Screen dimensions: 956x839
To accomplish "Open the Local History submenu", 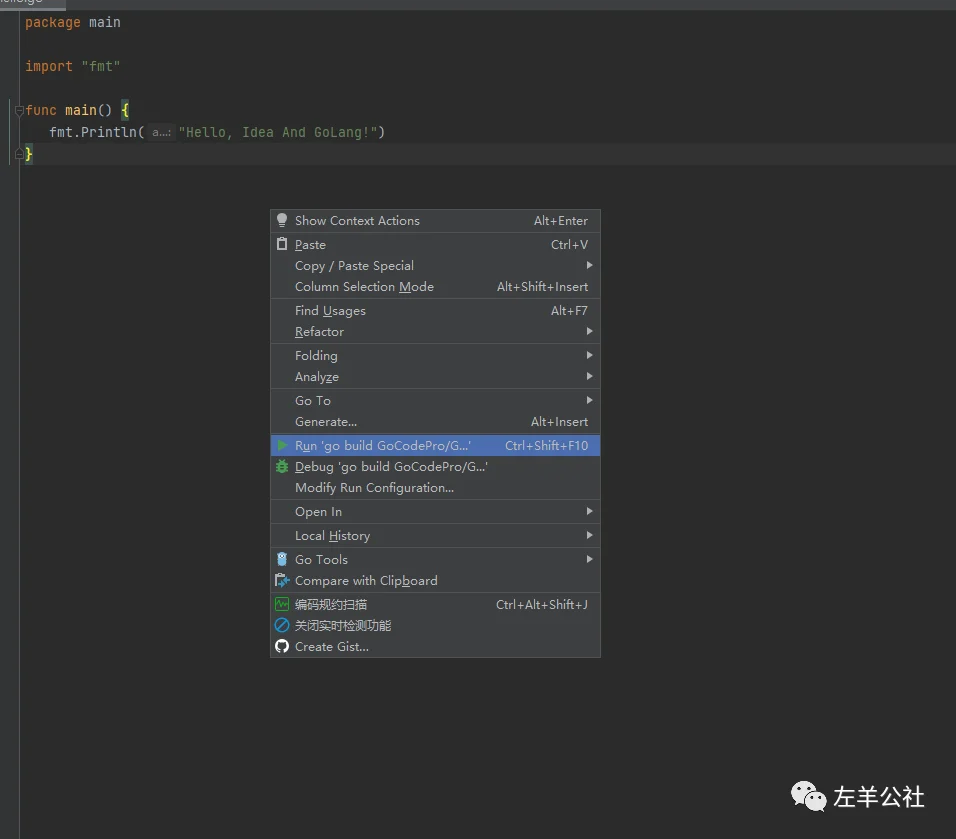I will tap(332, 536).
